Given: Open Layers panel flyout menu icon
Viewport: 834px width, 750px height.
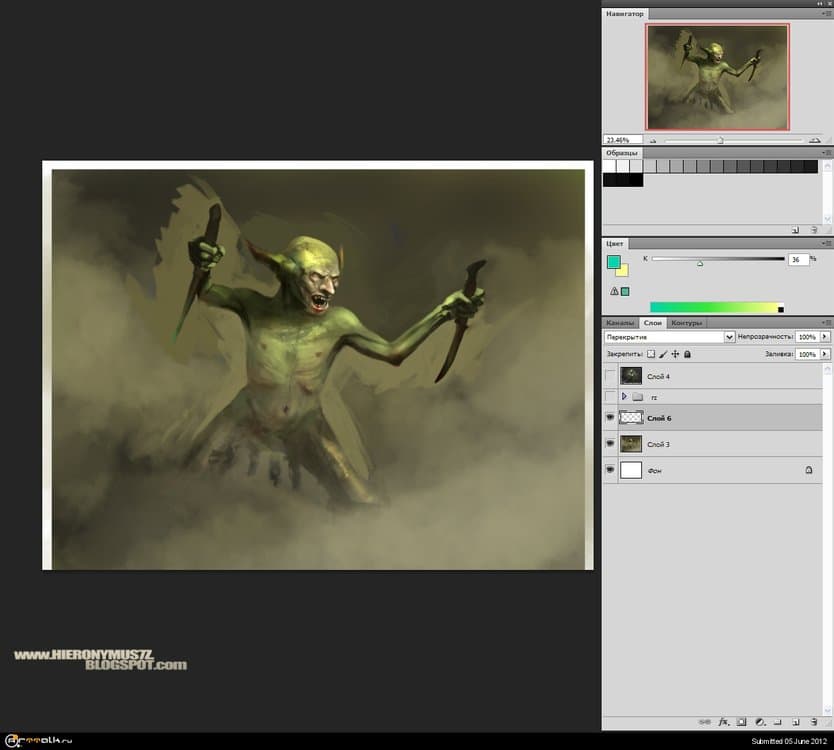Looking at the screenshot, I should (x=827, y=322).
